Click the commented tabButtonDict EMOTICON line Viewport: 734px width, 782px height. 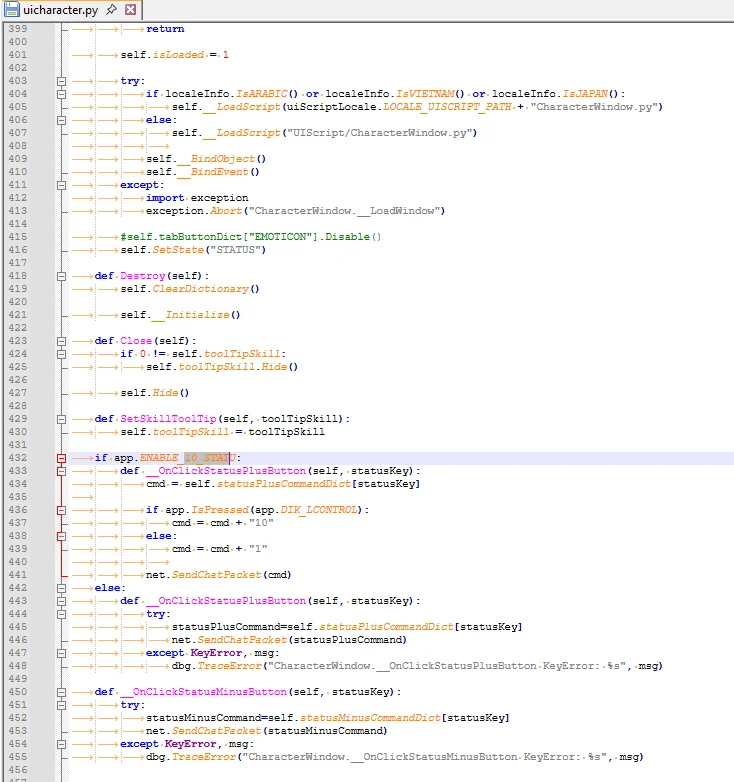[250, 237]
